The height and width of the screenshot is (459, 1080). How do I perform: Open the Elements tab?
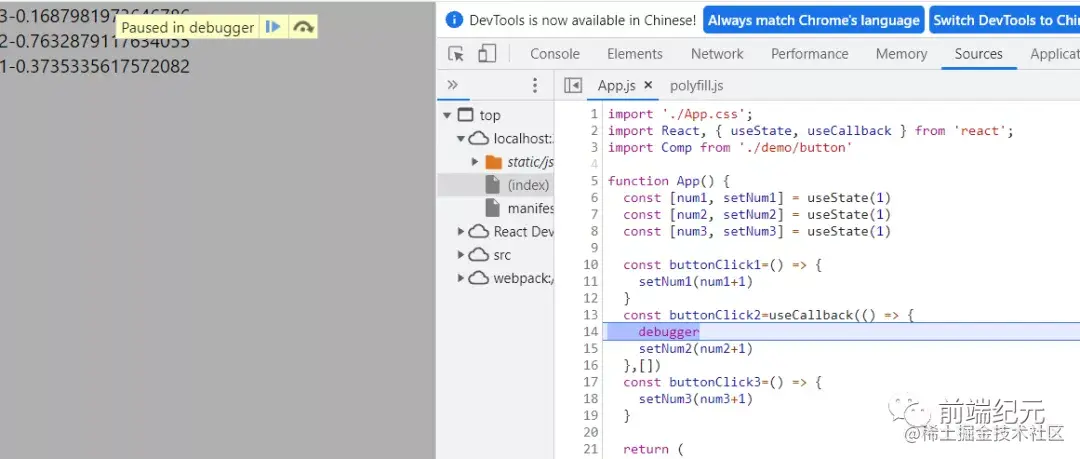[634, 54]
